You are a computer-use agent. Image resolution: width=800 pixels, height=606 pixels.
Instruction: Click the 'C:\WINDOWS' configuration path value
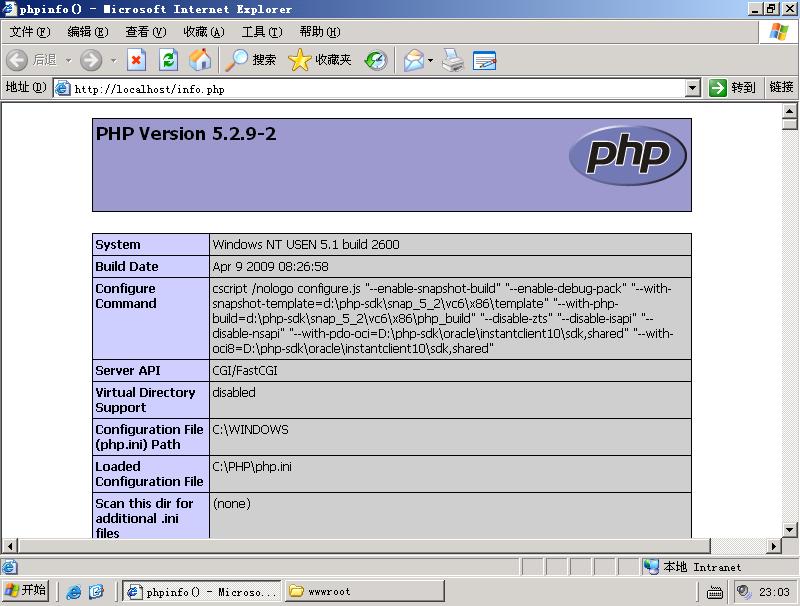click(x=250, y=430)
